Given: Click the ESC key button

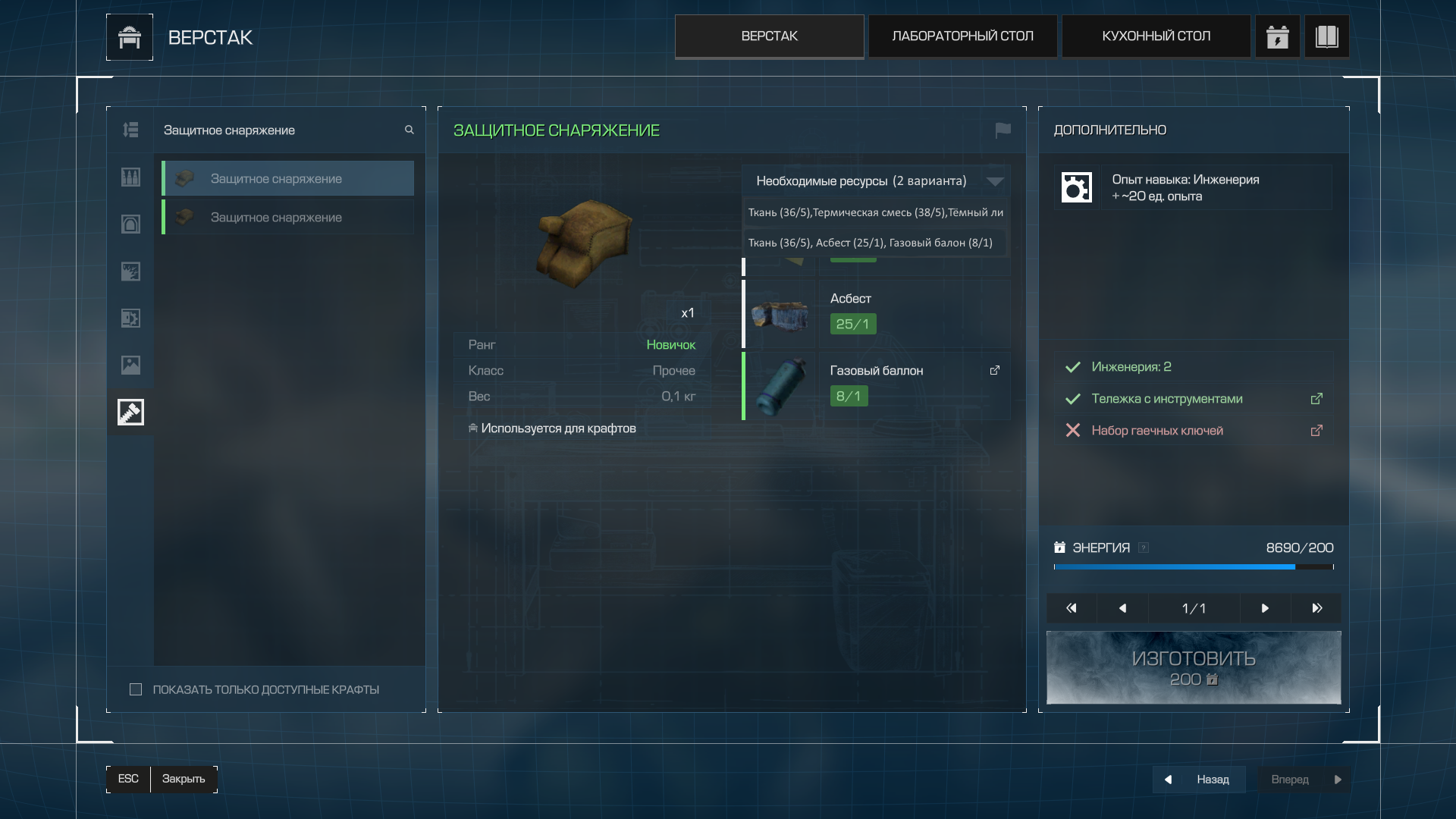Looking at the screenshot, I should [128, 779].
